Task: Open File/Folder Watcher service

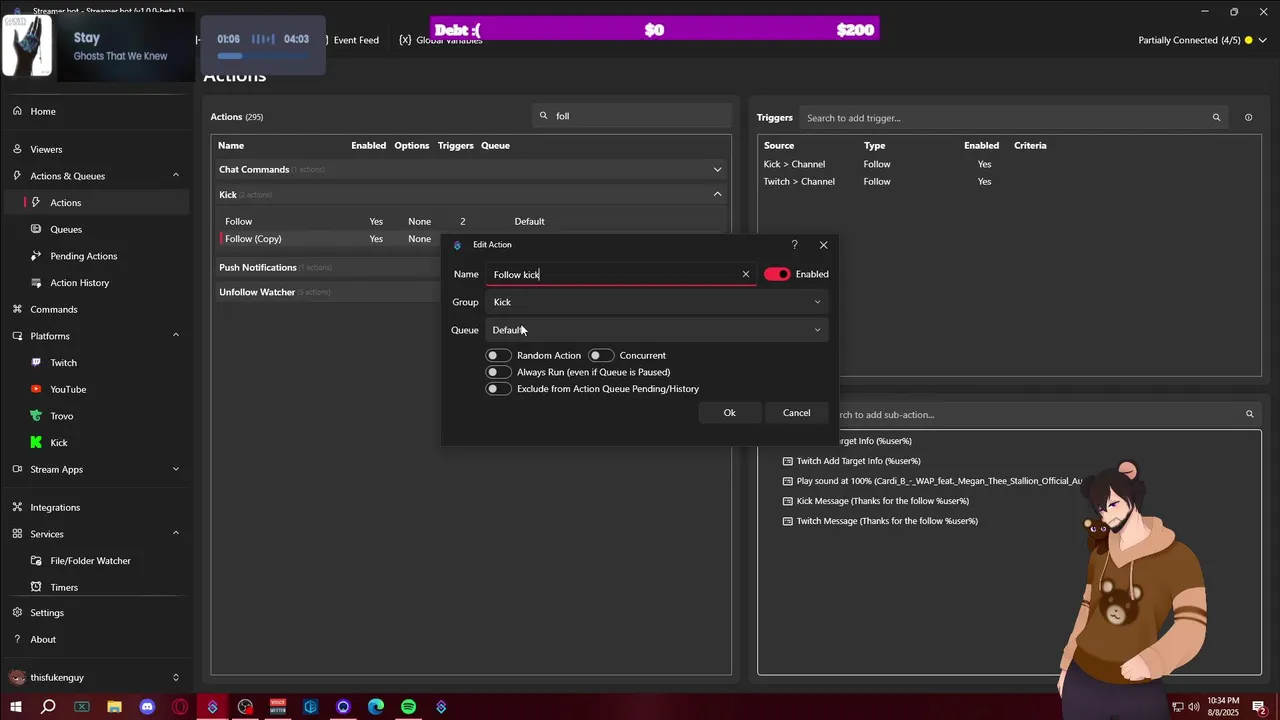Action: [90, 561]
